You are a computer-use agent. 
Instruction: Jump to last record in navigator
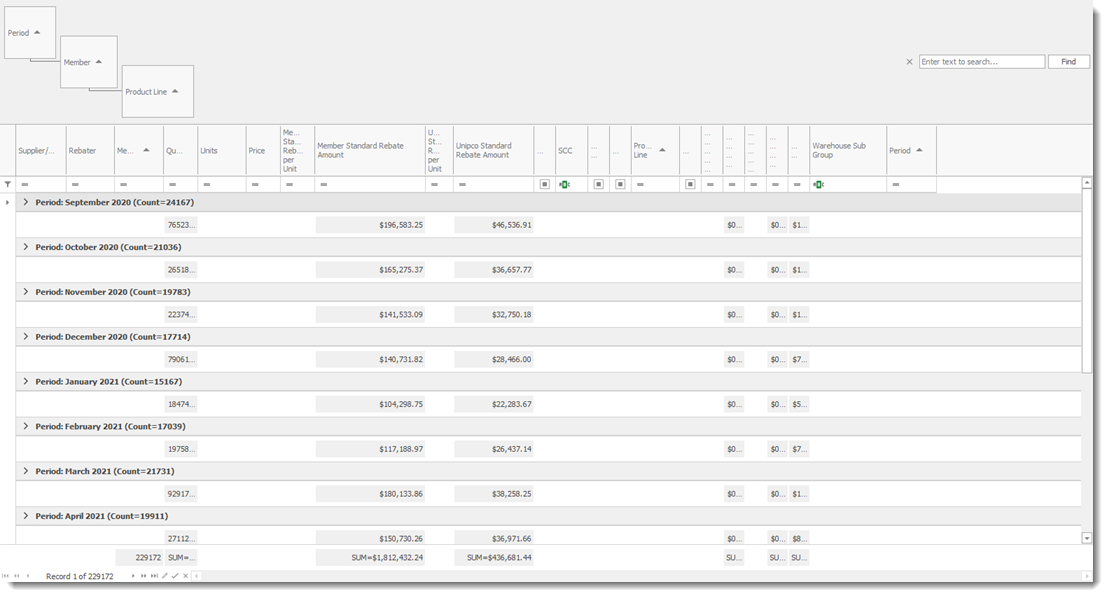pyautogui.click(x=153, y=576)
